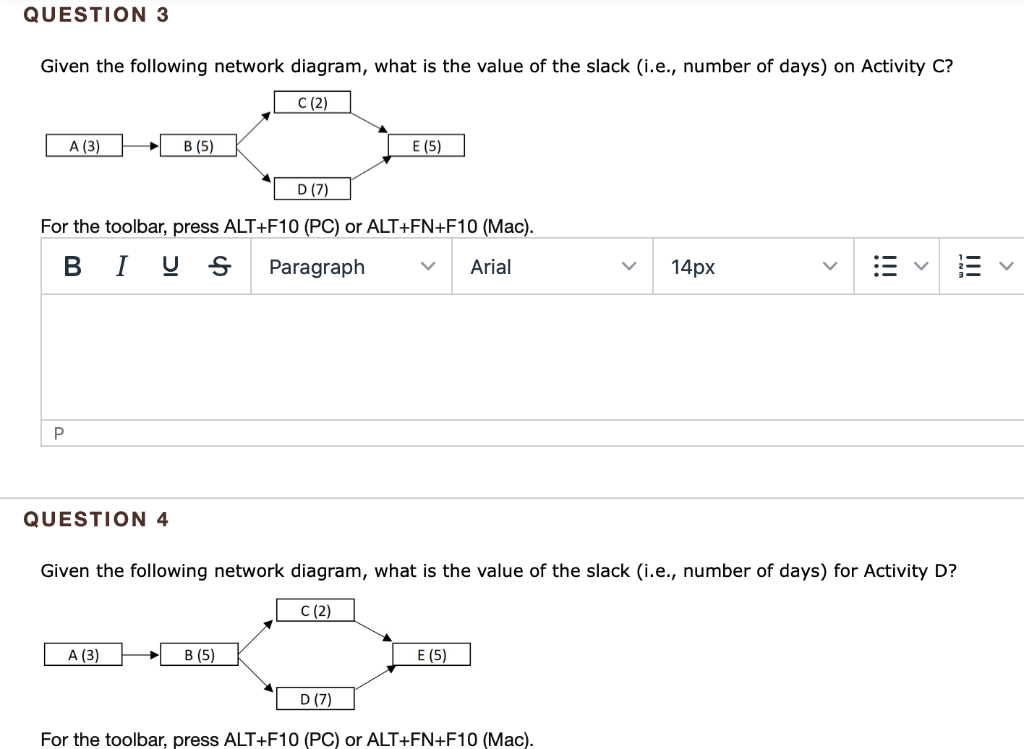Select the QUESTION 3 heading
Screen dimensions: 1024x749
click(x=96, y=14)
